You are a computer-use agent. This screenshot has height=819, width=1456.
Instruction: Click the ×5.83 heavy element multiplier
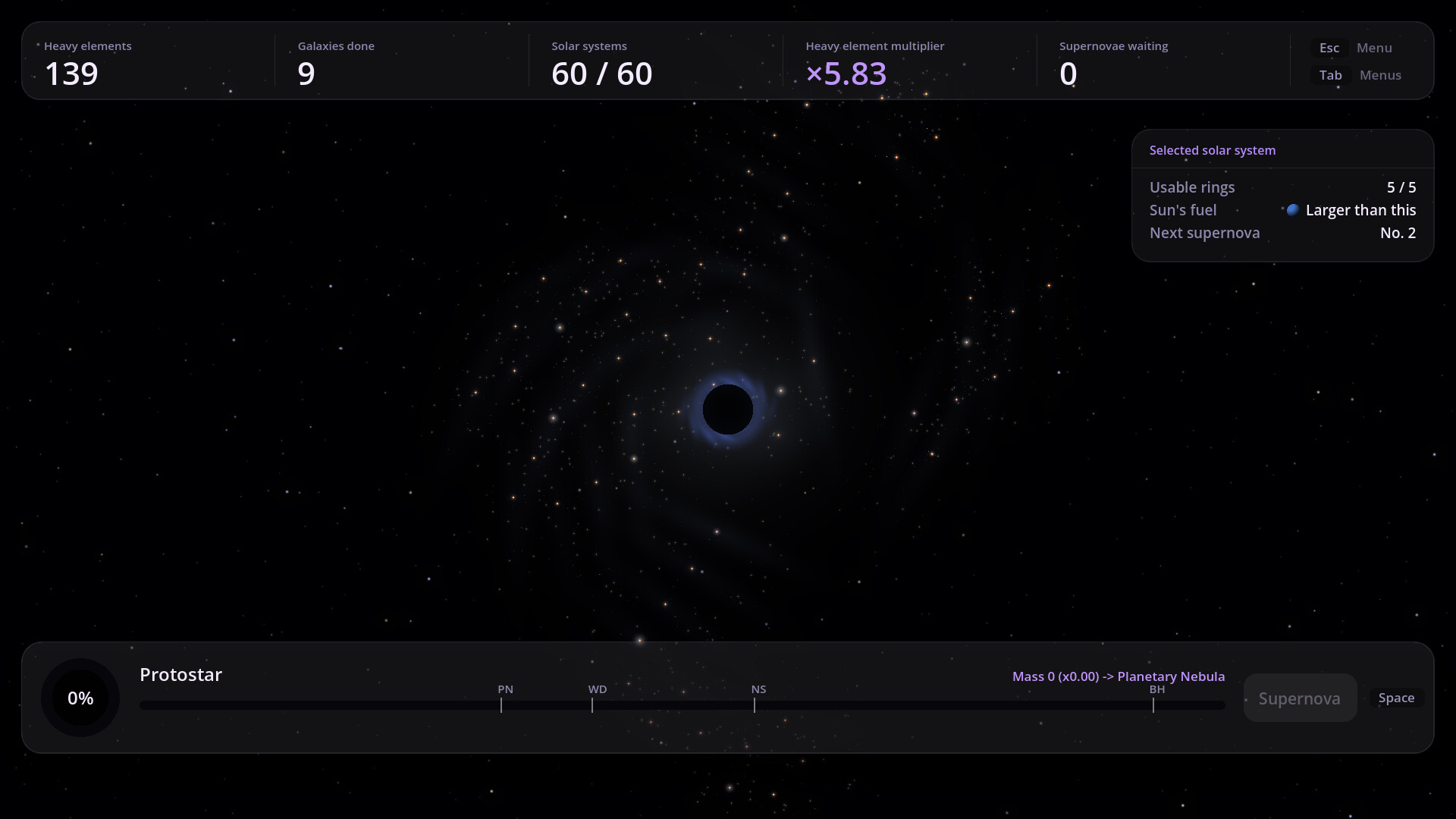[x=846, y=74]
